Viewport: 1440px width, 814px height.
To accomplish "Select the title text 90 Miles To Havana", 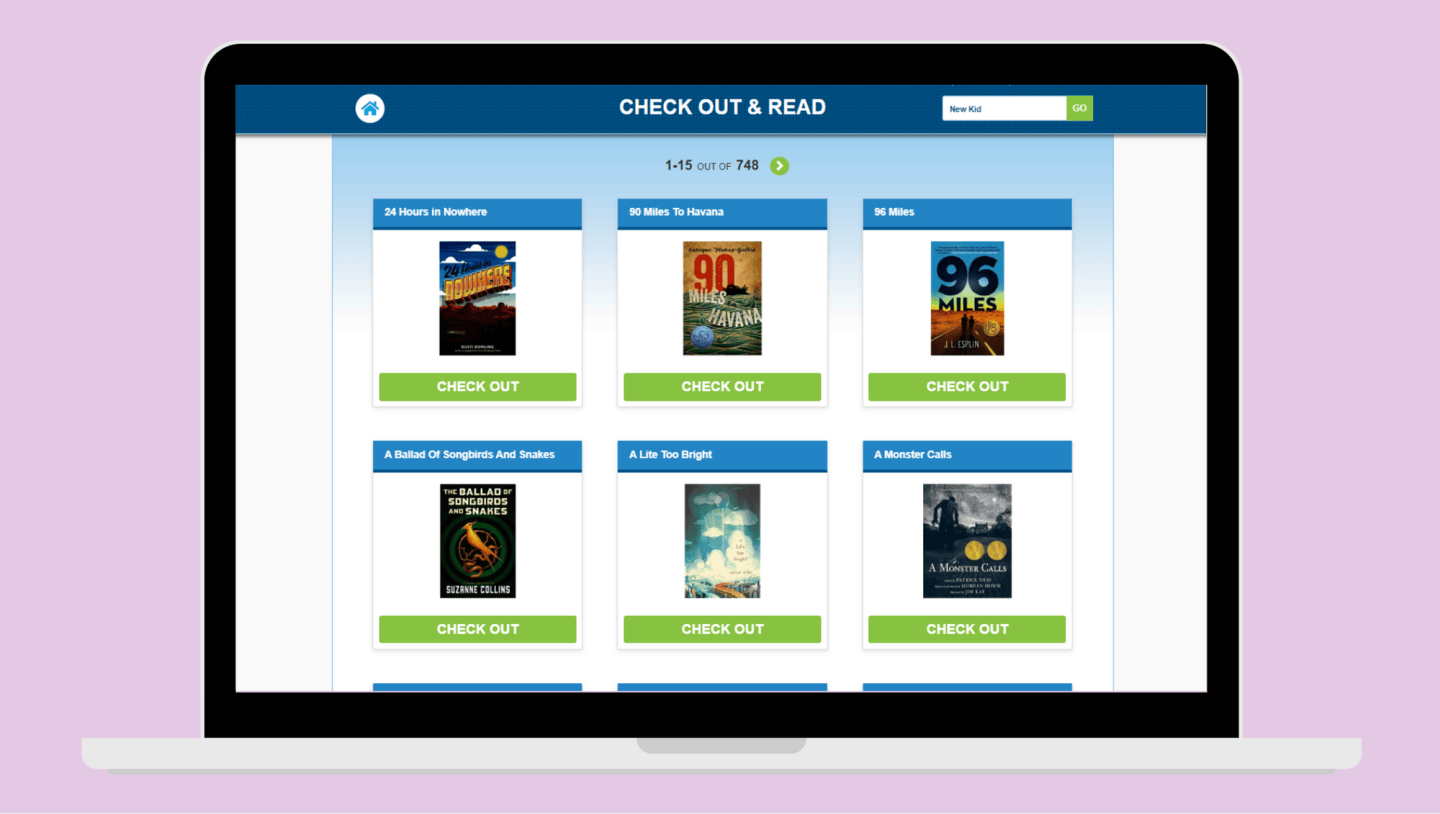I will (x=676, y=212).
